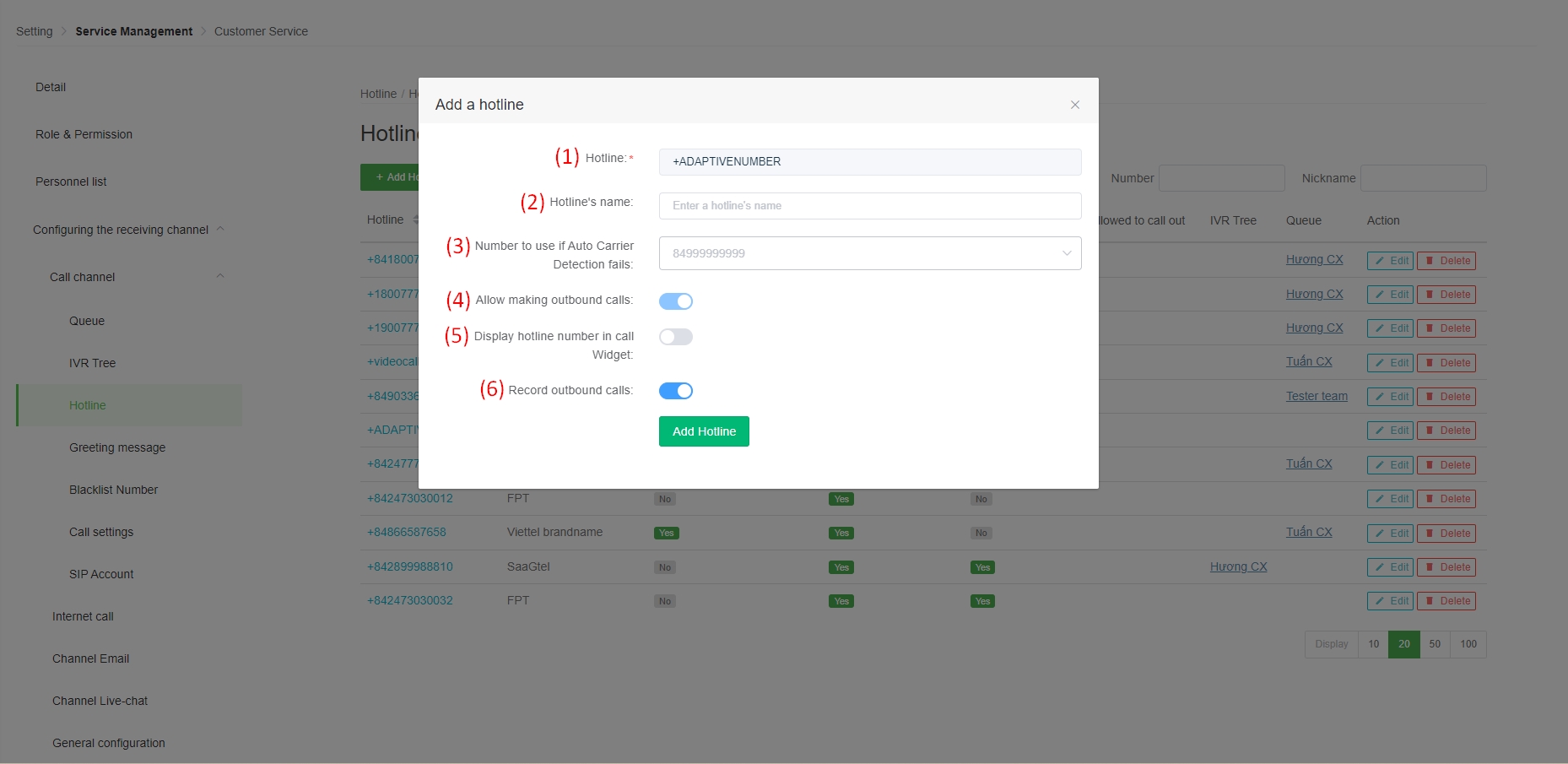Delete the SaaGtel hotline row

pyautogui.click(x=1446, y=567)
